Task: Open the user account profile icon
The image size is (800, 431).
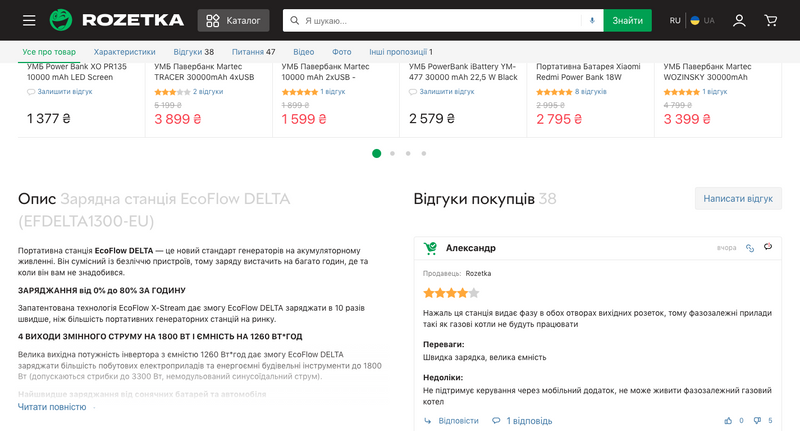Action: click(739, 20)
